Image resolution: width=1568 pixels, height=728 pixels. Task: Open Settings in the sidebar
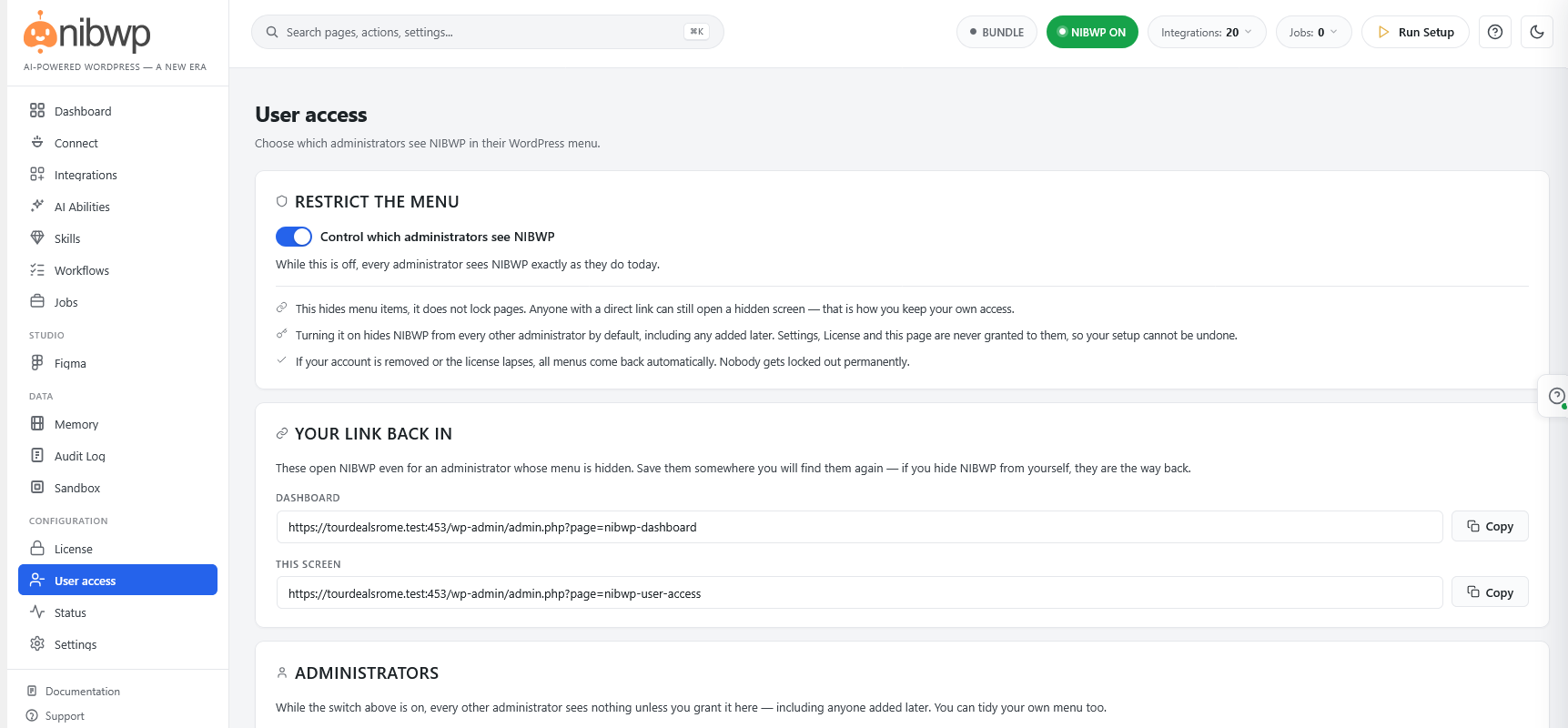coord(117,644)
